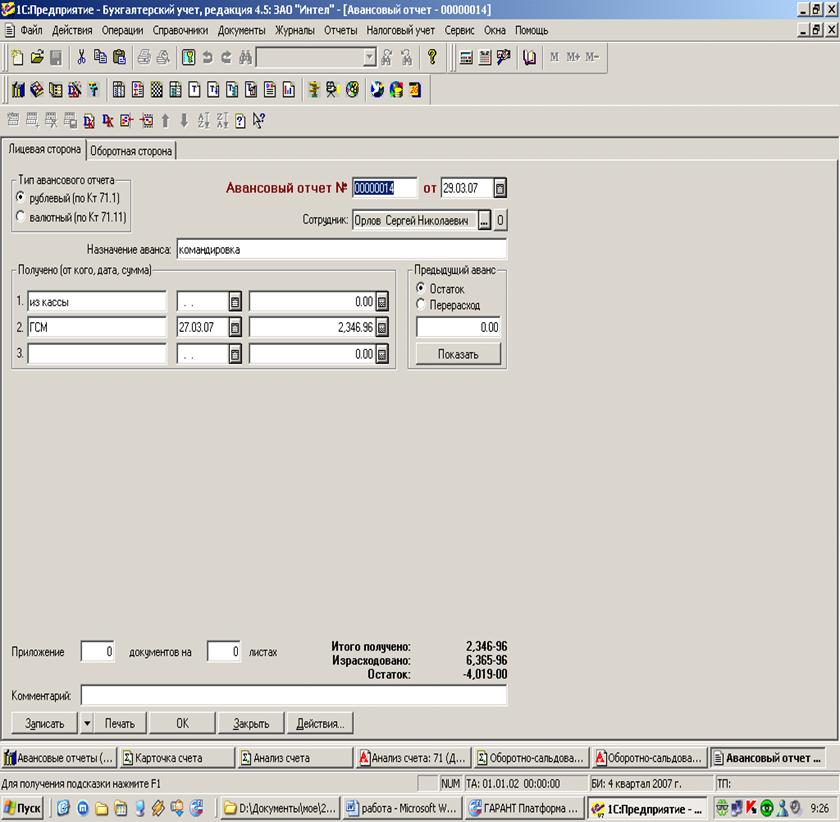Expand the arrow next to 'Записать' button
Screen dimensions: 840x822
coord(86,723)
